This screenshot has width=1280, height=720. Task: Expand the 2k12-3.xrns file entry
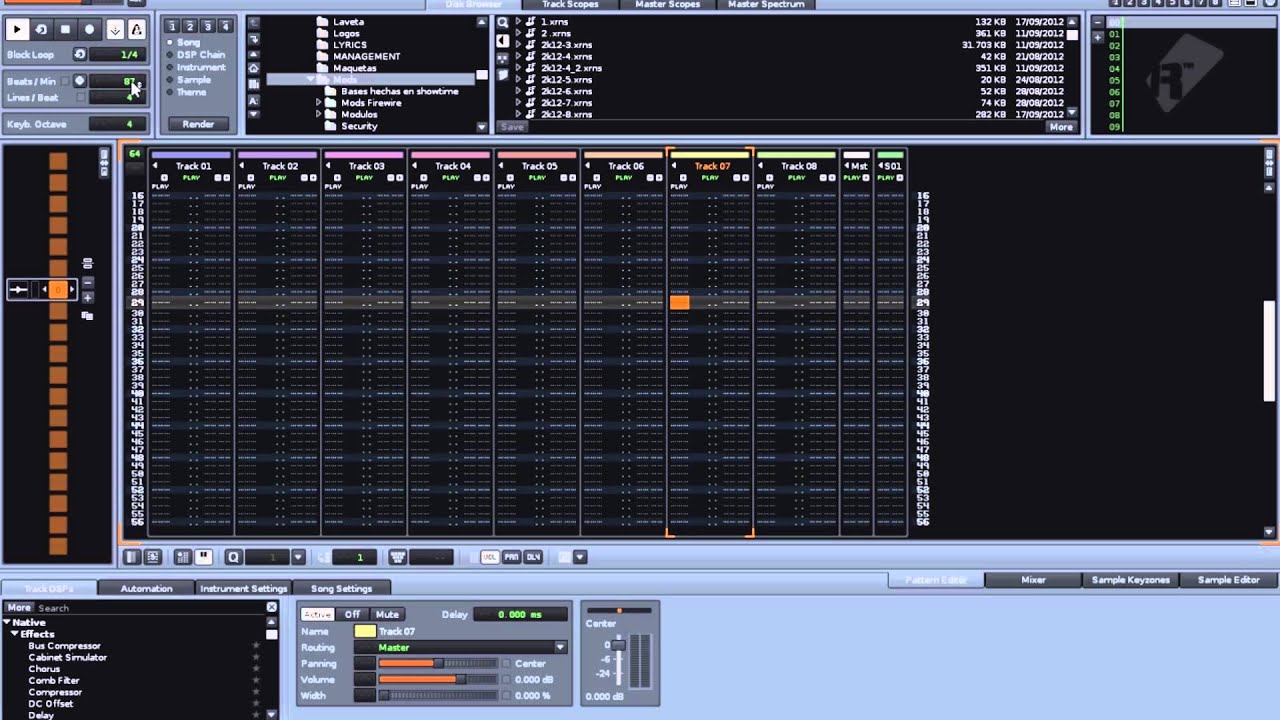point(518,45)
